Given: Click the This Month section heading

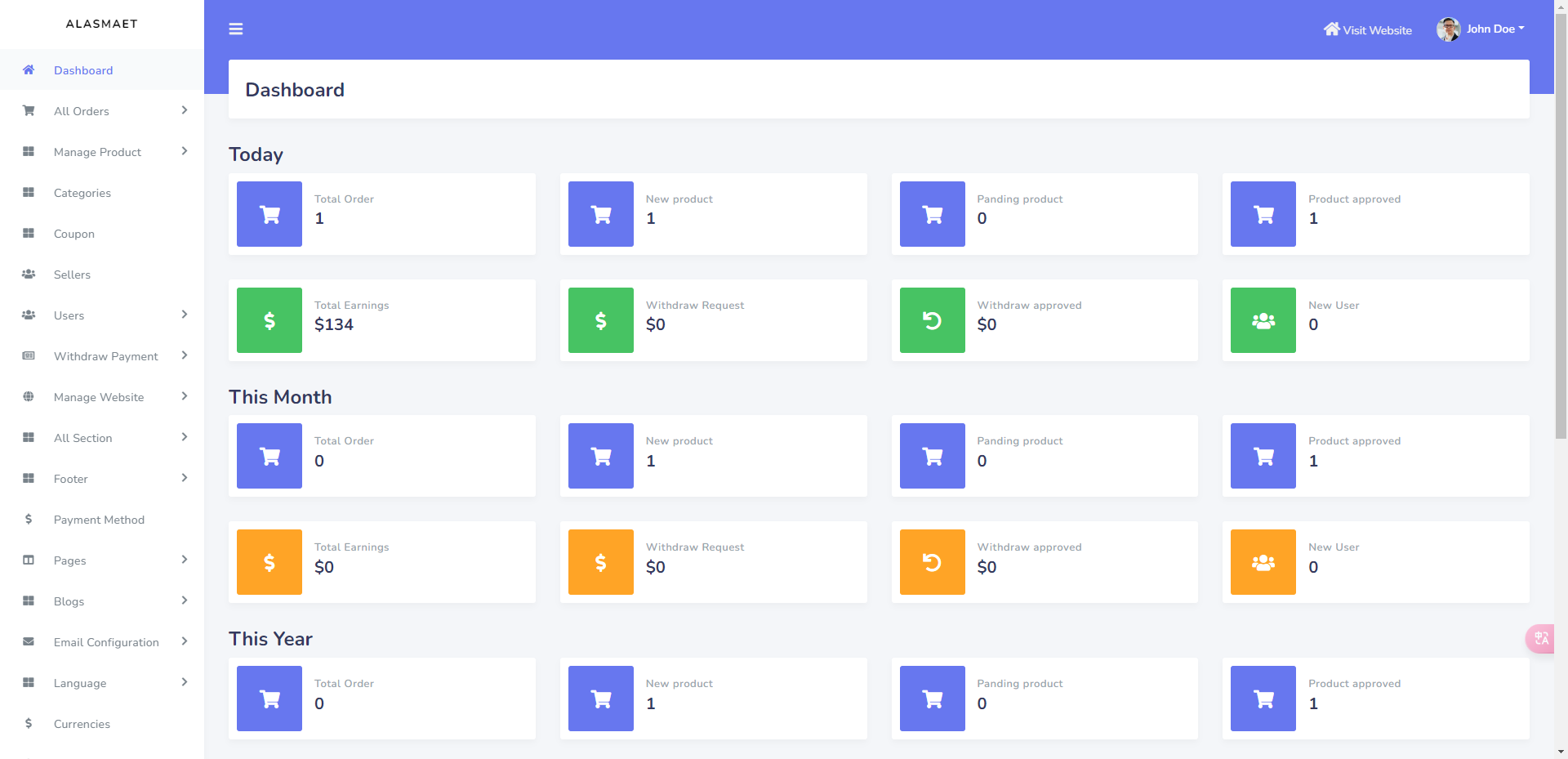Looking at the screenshot, I should [x=280, y=397].
